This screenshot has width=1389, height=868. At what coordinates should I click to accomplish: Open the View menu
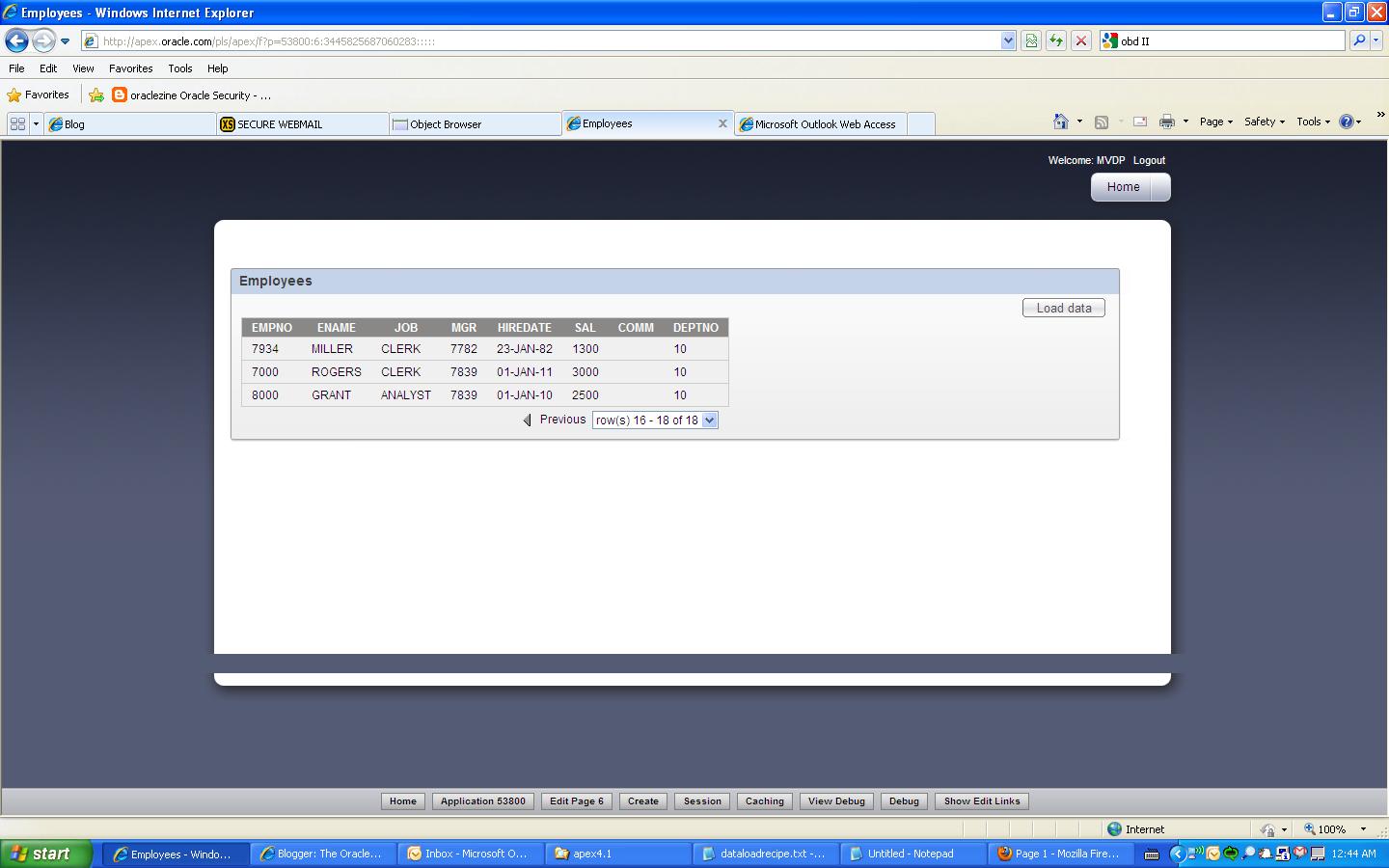coord(82,68)
